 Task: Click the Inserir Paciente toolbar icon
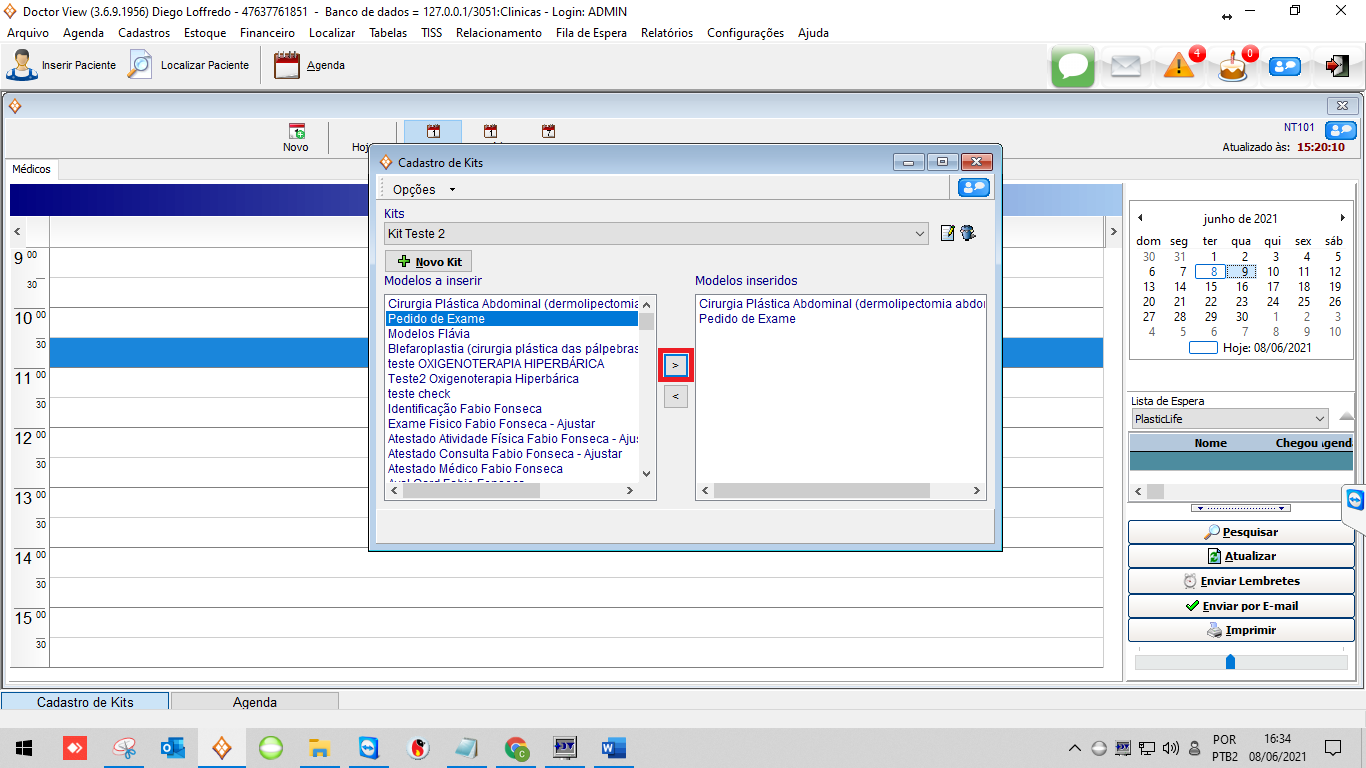[x=22, y=65]
